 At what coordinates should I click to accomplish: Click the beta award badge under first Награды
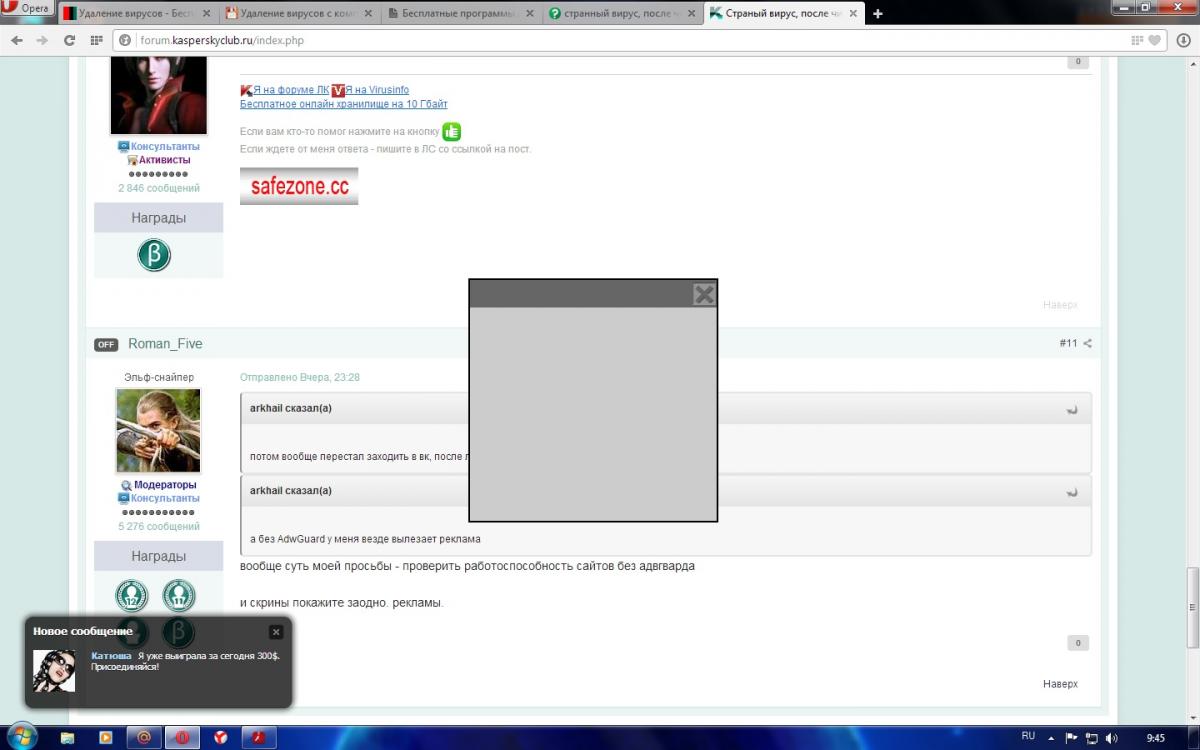(154, 255)
